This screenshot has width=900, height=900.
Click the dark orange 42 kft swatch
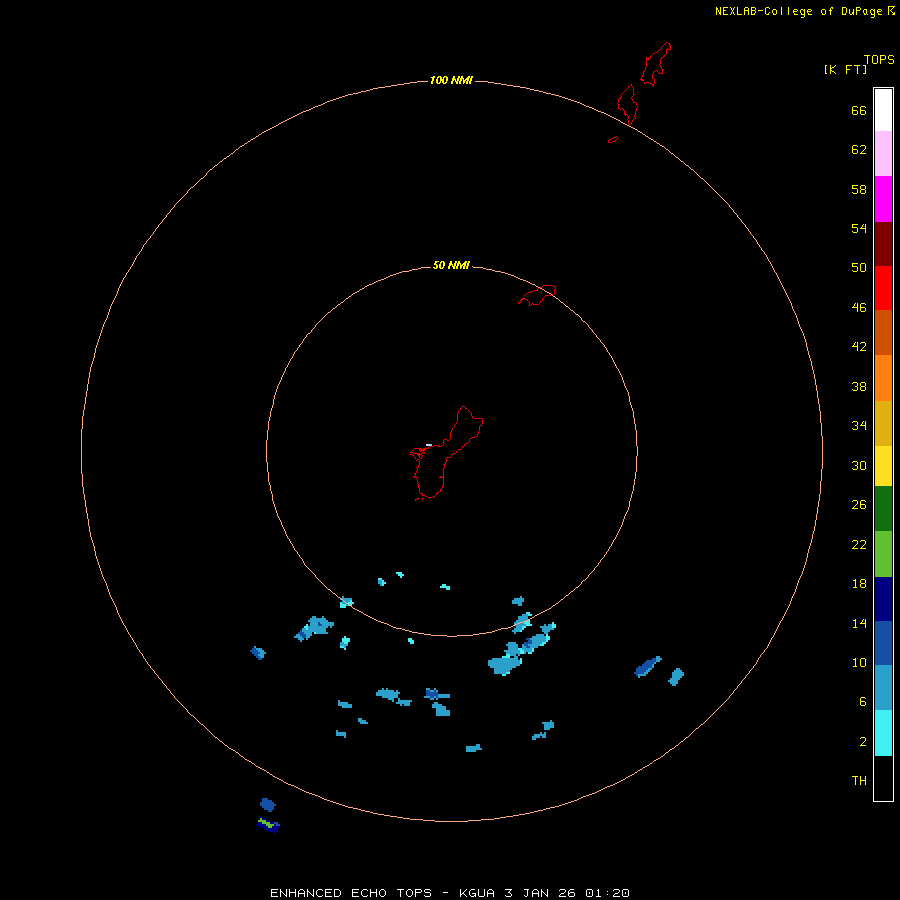click(883, 332)
